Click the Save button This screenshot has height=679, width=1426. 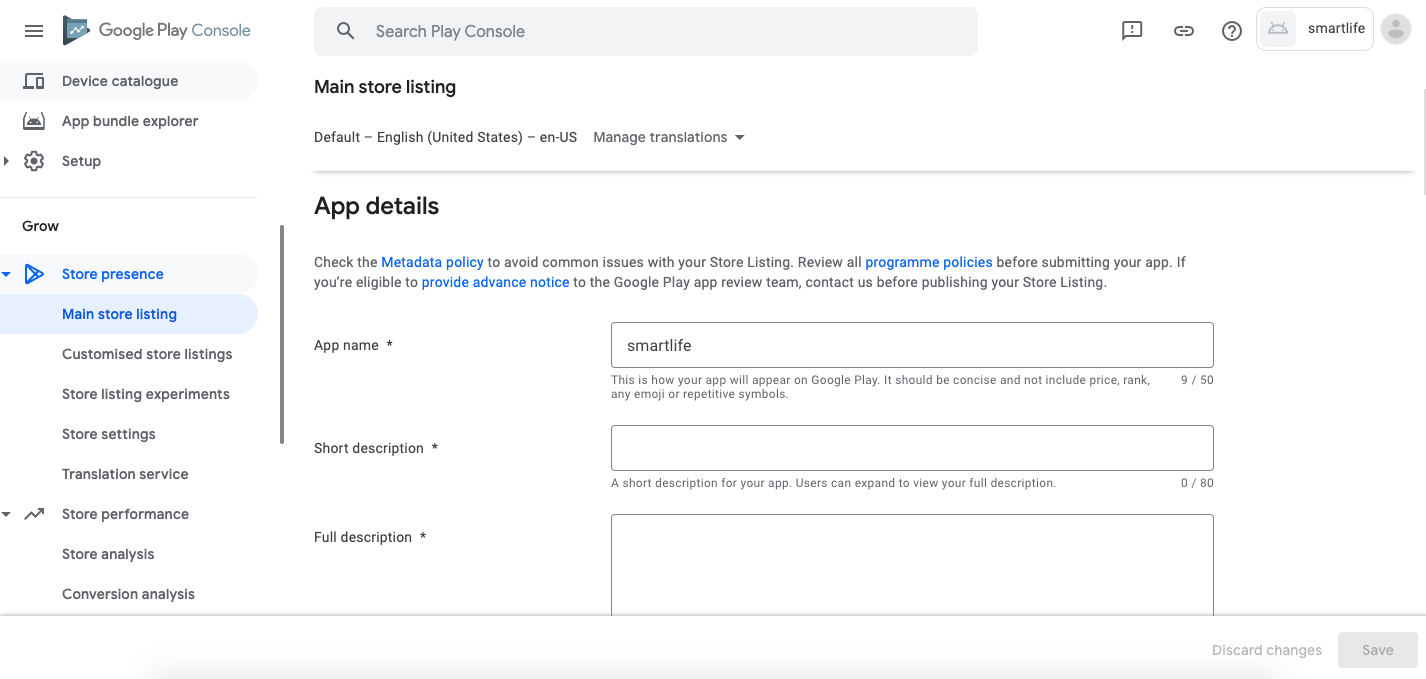(1377, 650)
